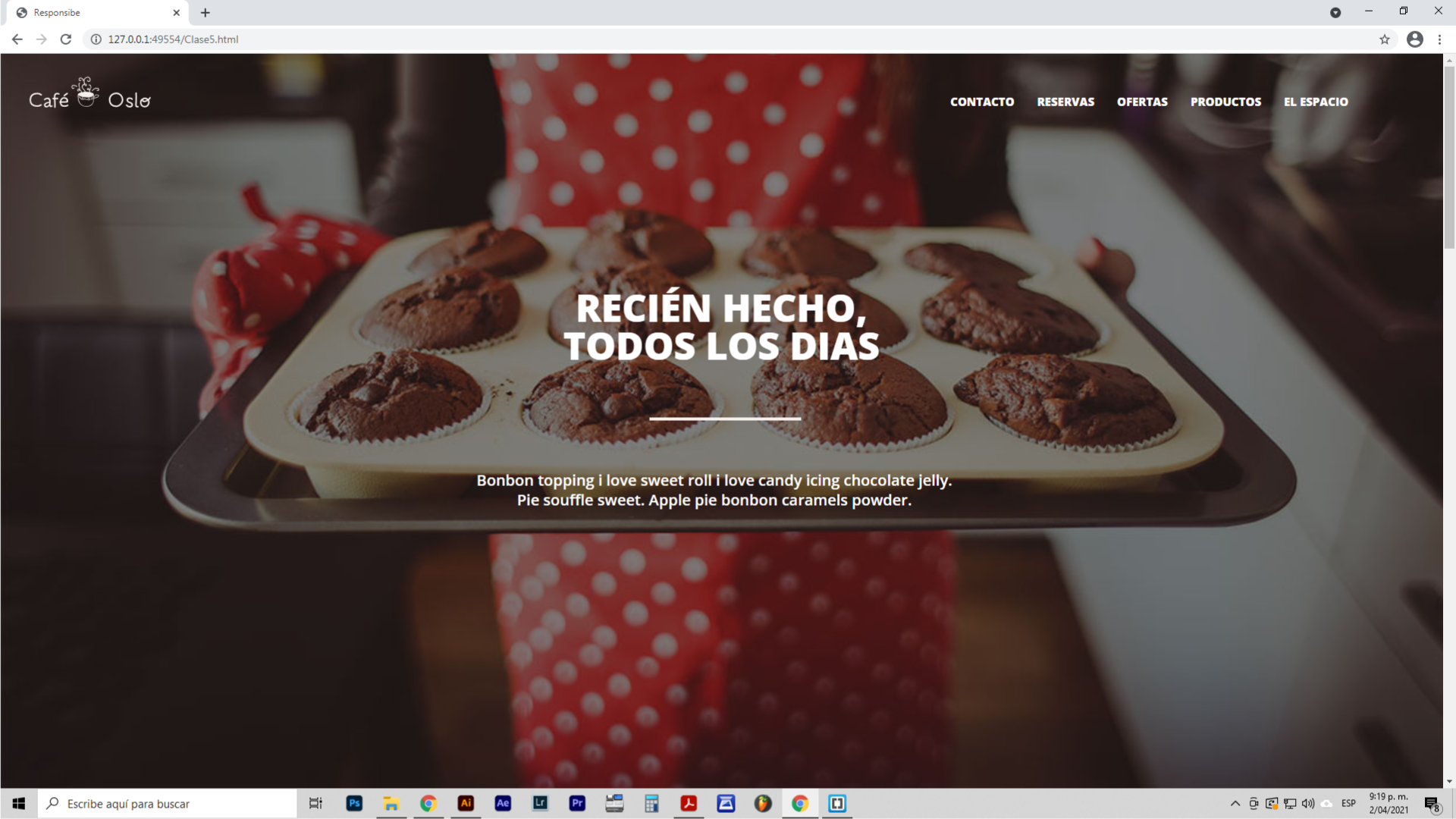Screen dimensions: 1456x819
Task: Launch FL Studio from the taskbar
Action: (763, 803)
